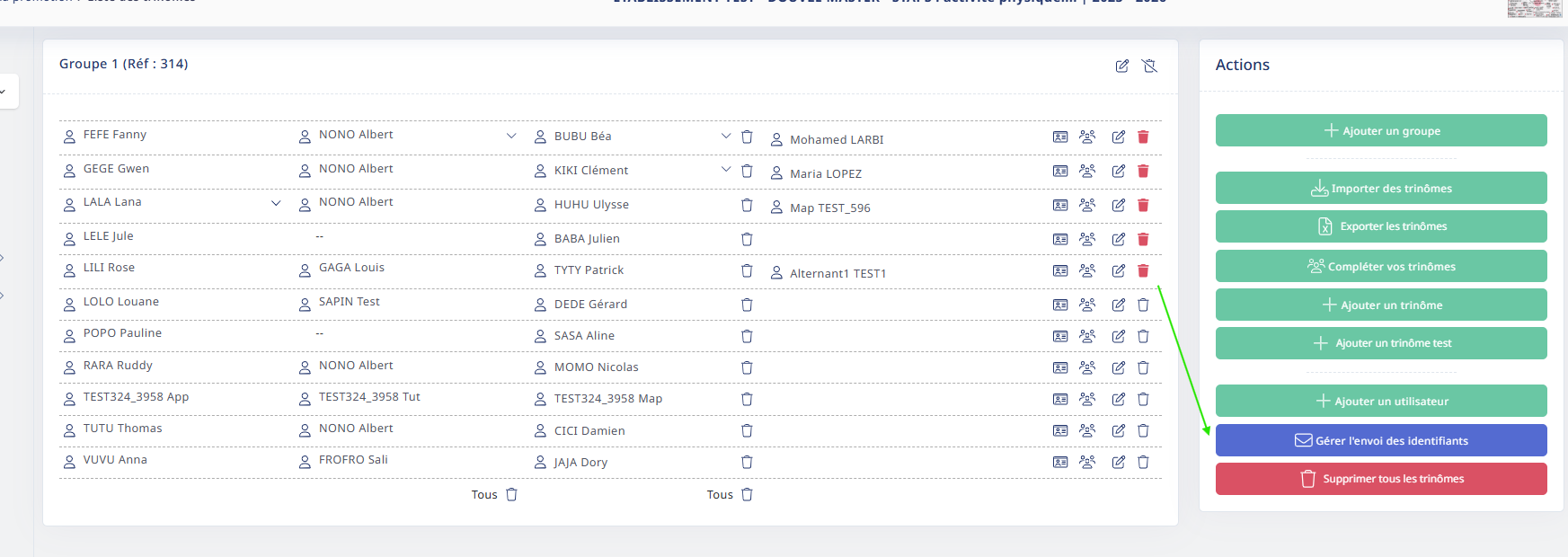The height and width of the screenshot is (557, 1568).
Task: Open the chevron dropdown beside KIKI Clément
Action: (x=726, y=170)
